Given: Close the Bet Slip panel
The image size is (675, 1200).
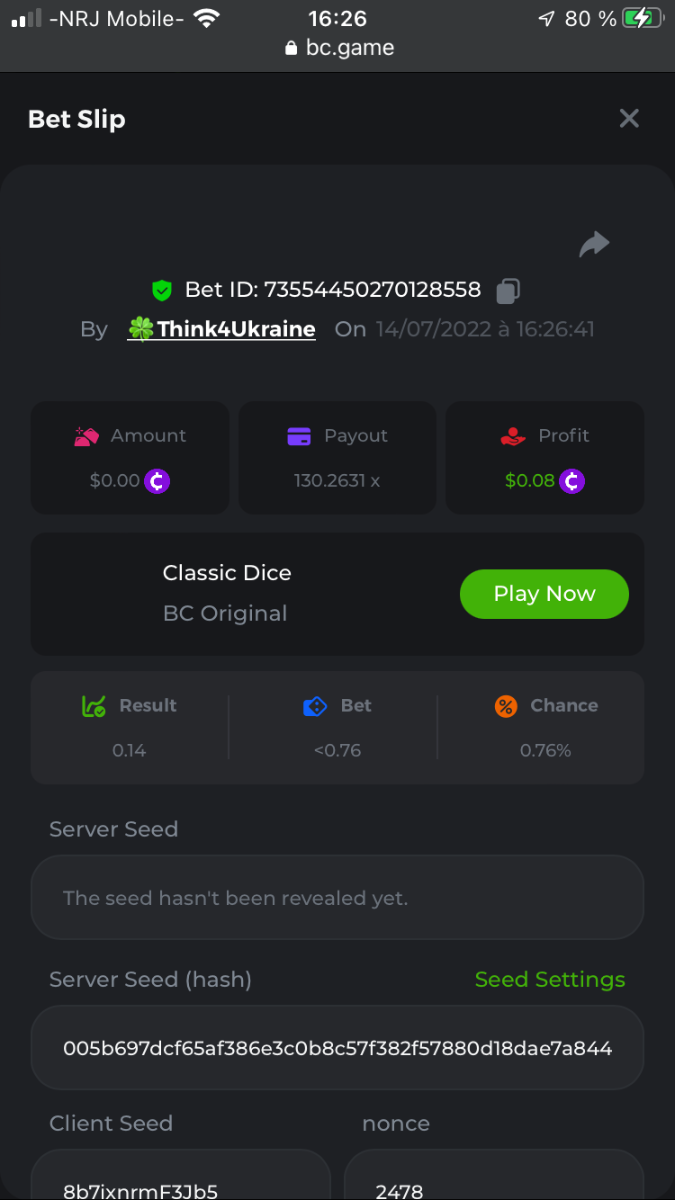Looking at the screenshot, I should point(629,119).
